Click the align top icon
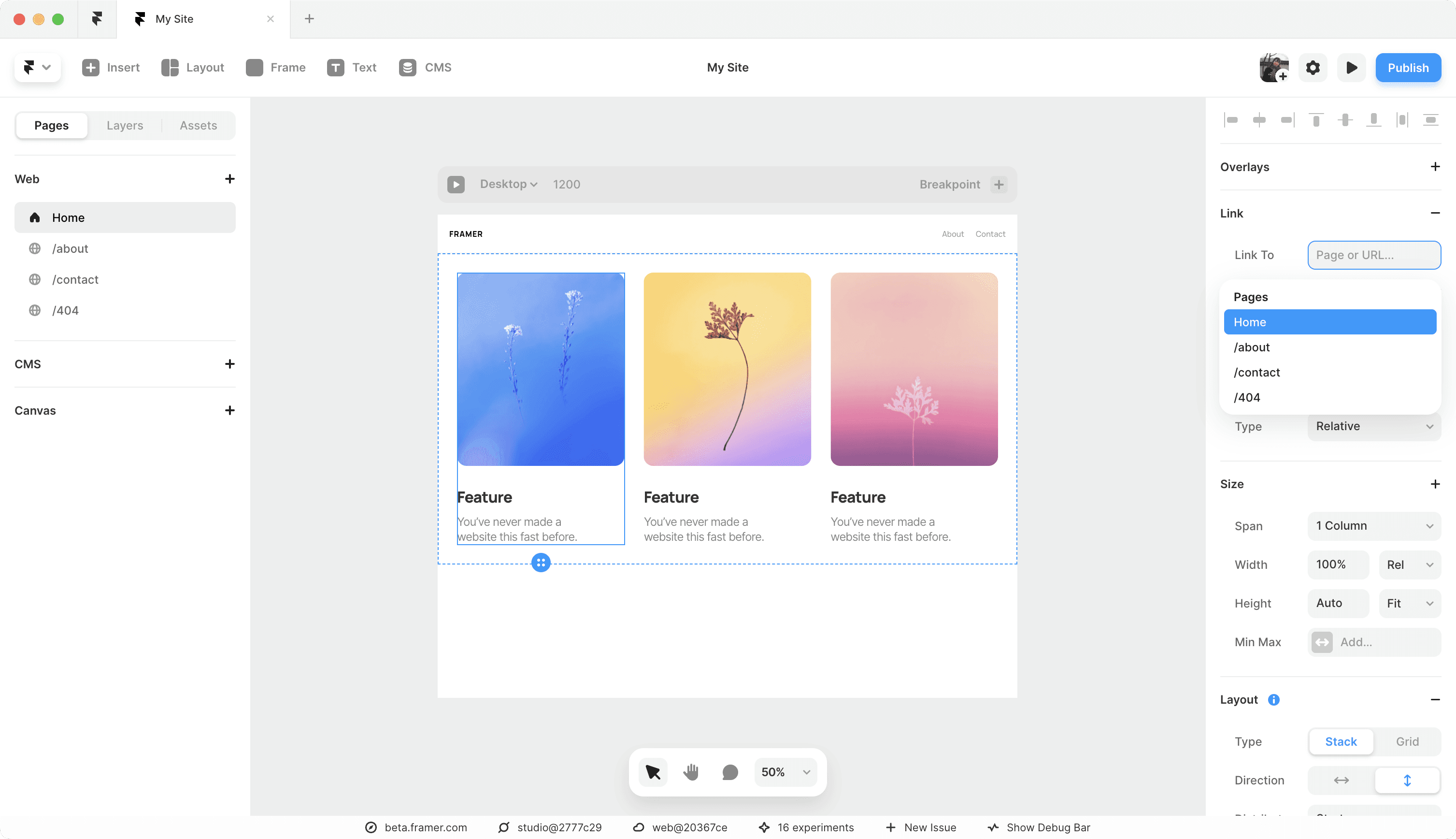This screenshot has width=1456, height=839. point(1316,120)
